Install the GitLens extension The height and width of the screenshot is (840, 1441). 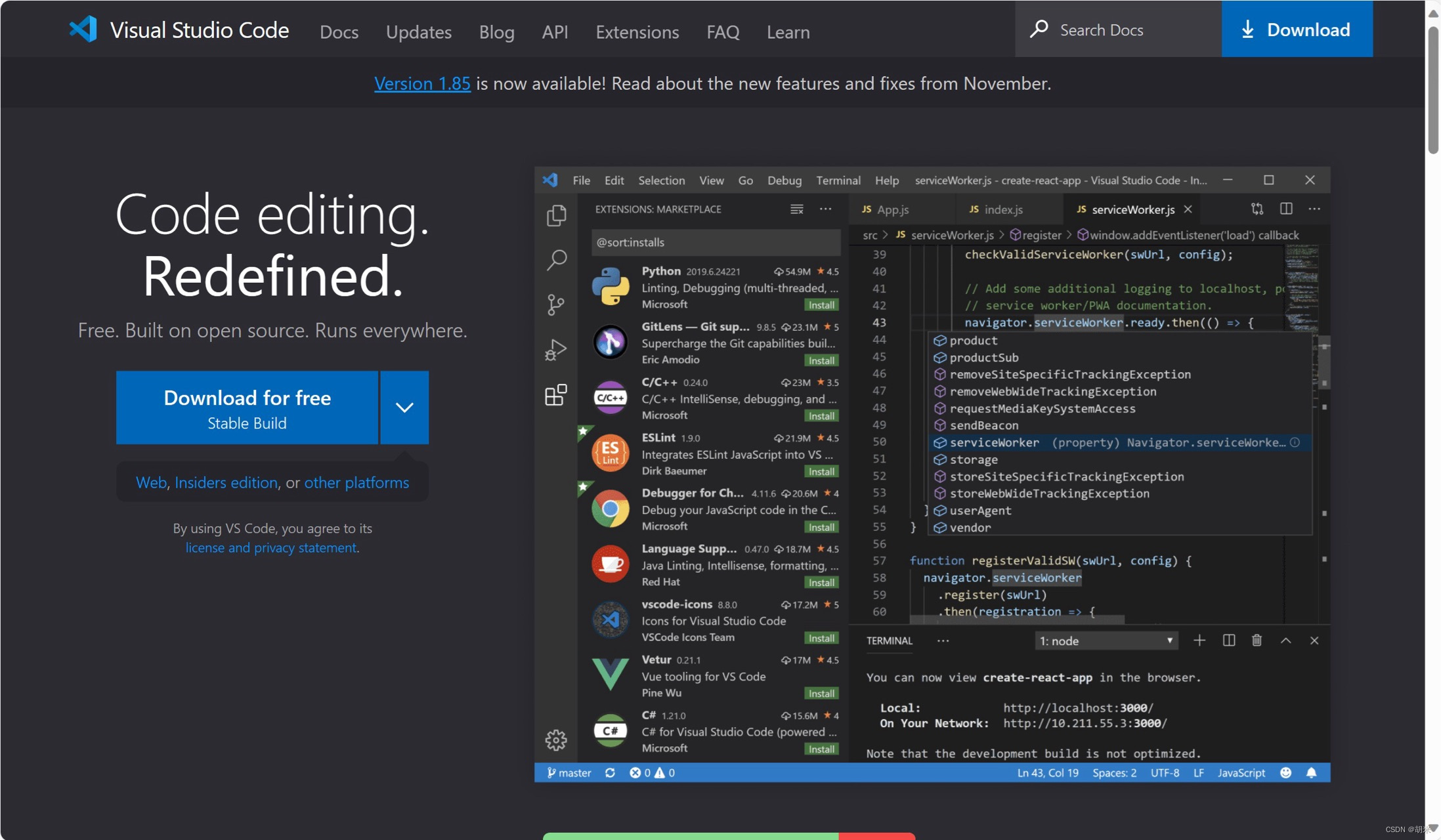pos(821,361)
